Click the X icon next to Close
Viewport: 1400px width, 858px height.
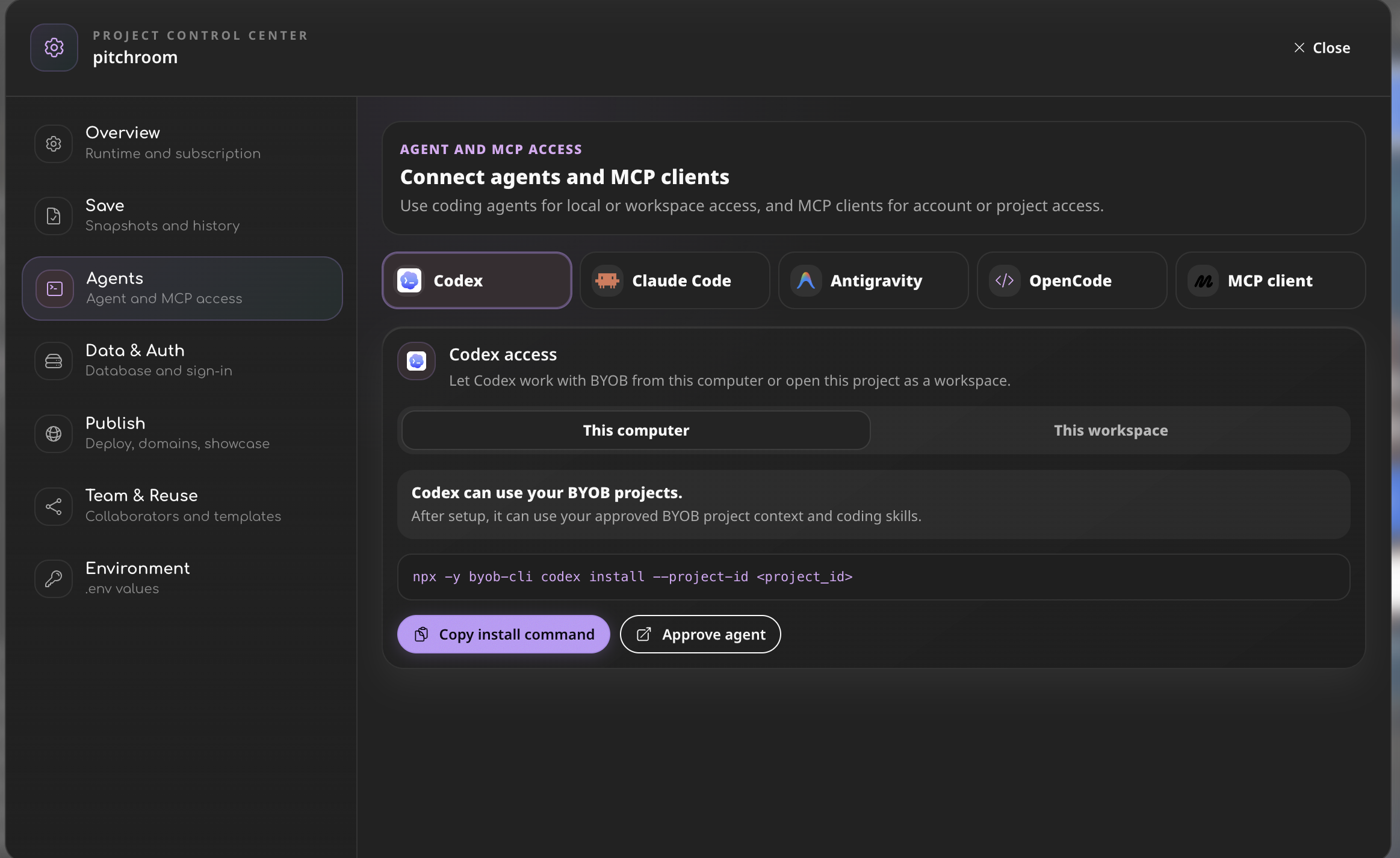point(1299,48)
